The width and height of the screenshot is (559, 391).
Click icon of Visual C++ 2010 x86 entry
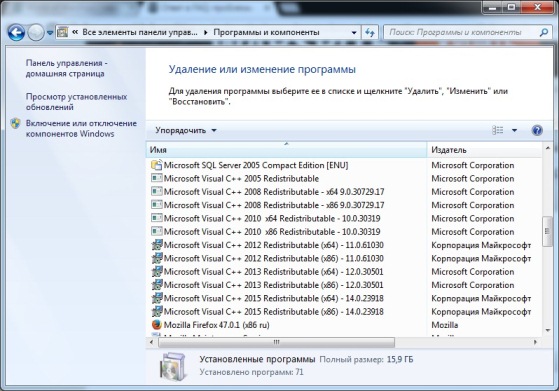[157, 232]
